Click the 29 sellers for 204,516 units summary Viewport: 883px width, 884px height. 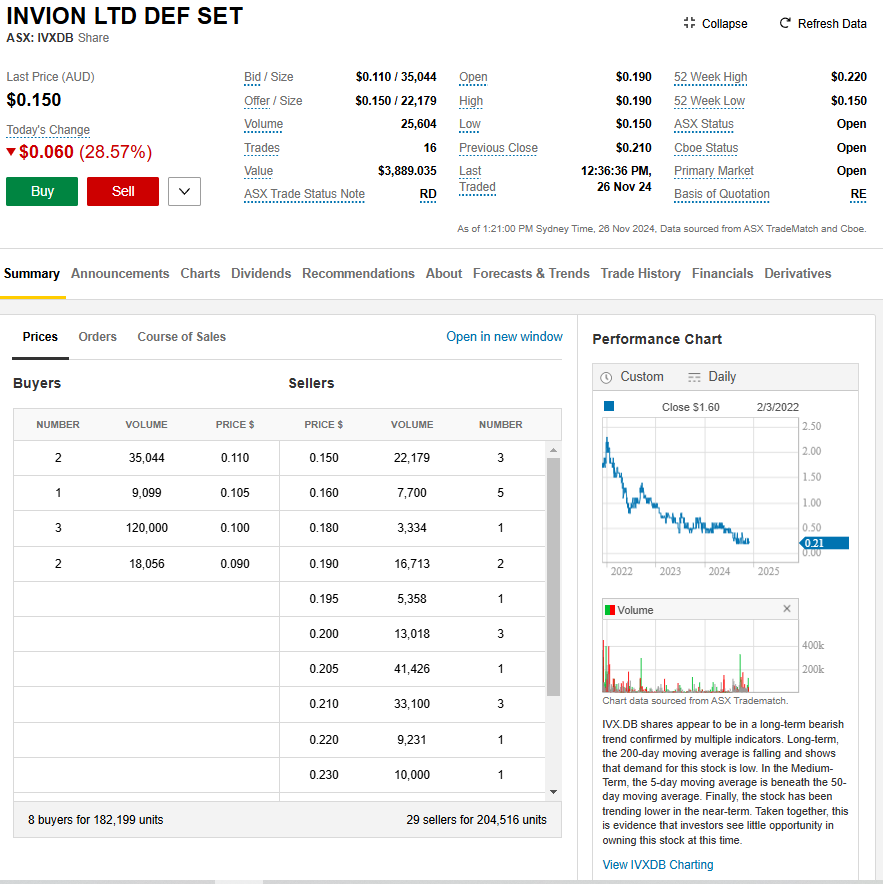coord(476,820)
